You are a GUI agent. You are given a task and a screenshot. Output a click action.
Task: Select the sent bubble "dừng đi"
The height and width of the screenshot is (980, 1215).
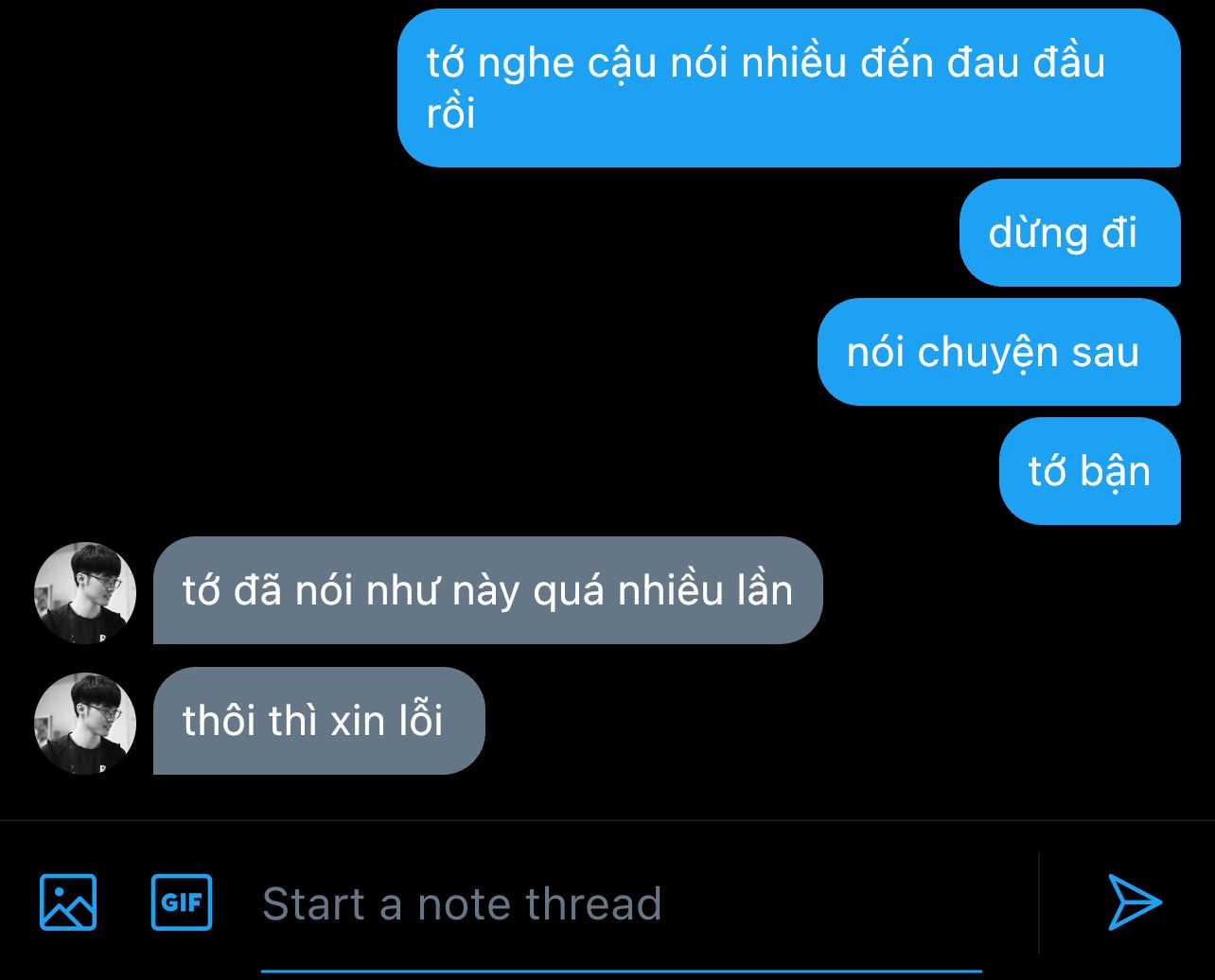coord(1070,233)
